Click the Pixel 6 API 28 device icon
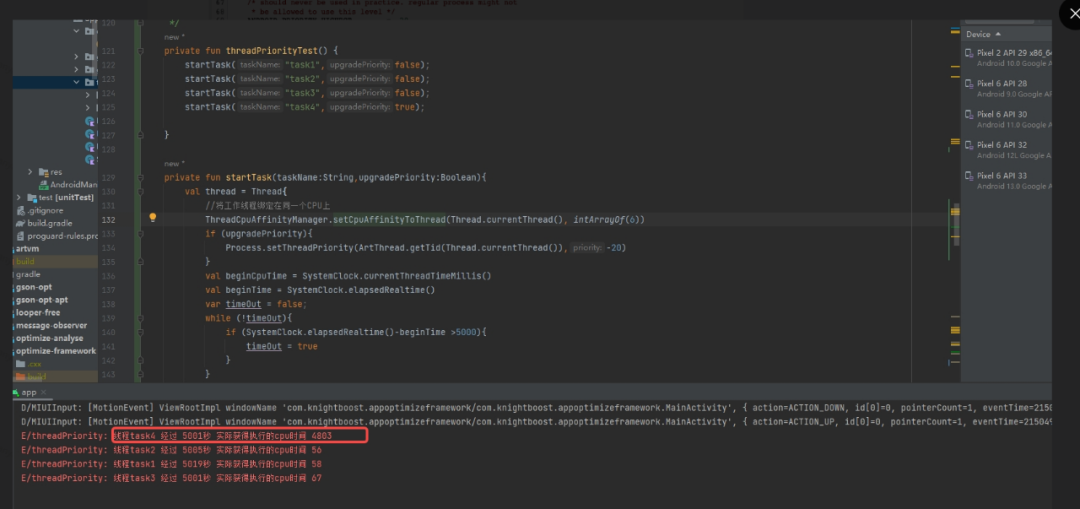The image size is (1080, 509). pos(969,84)
